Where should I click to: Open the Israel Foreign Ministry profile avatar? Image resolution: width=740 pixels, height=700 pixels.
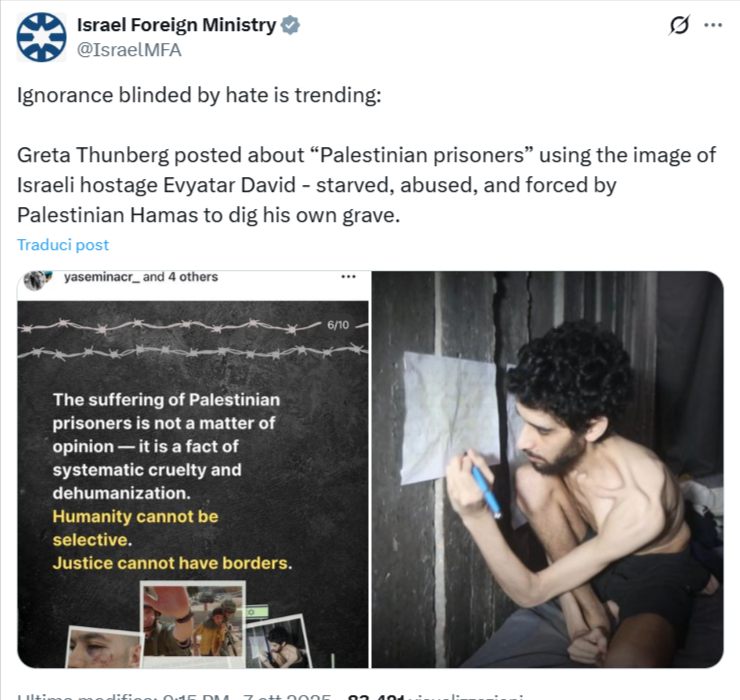[x=42, y=37]
